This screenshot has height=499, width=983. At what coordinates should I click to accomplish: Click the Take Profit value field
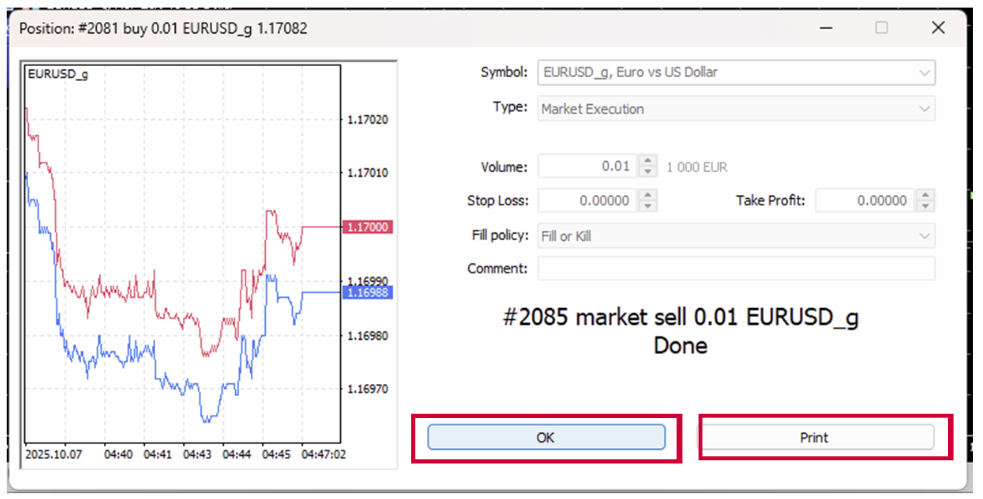(864, 201)
